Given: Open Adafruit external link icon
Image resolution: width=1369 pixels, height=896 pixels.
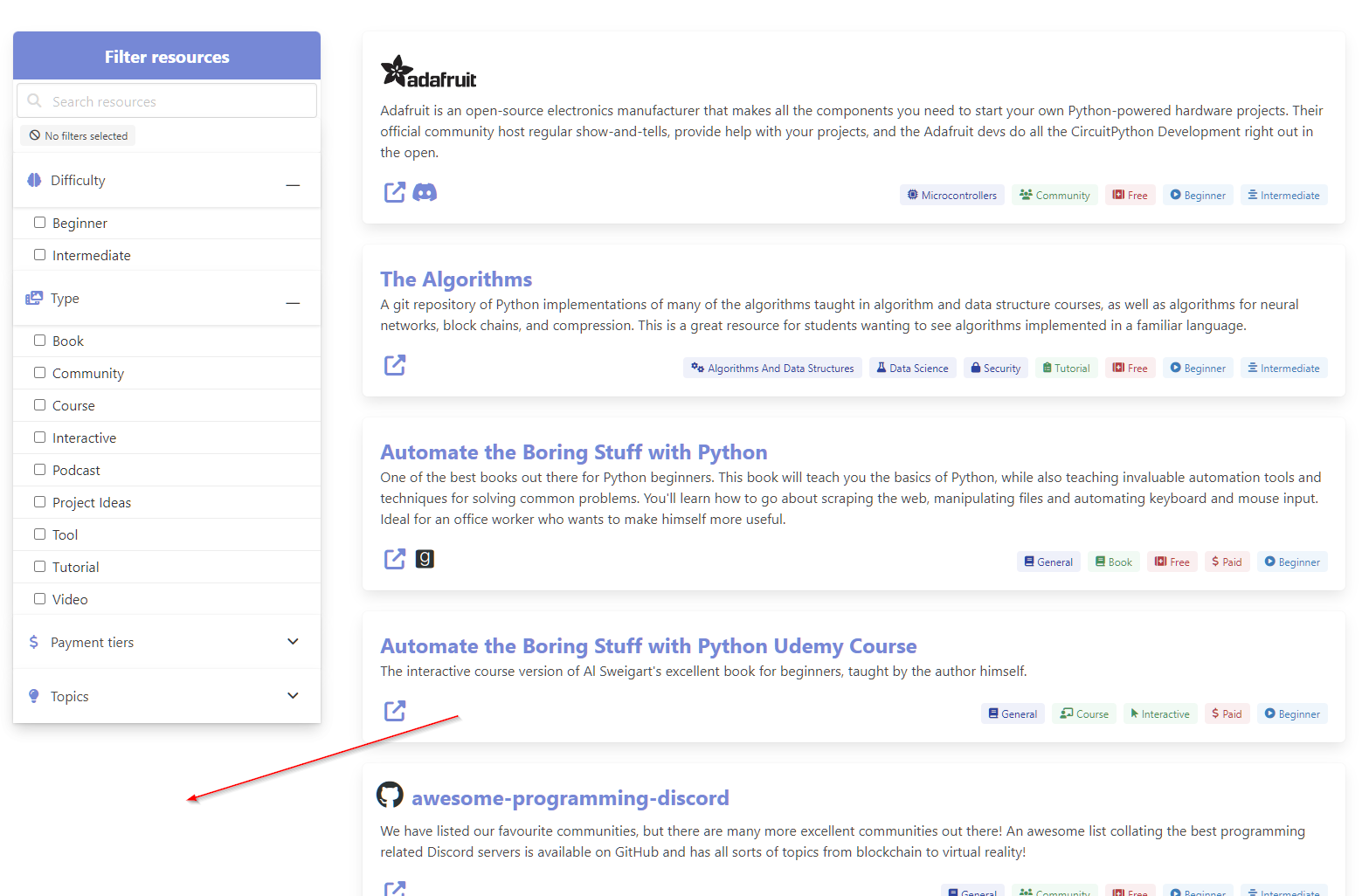Looking at the screenshot, I should [395, 192].
